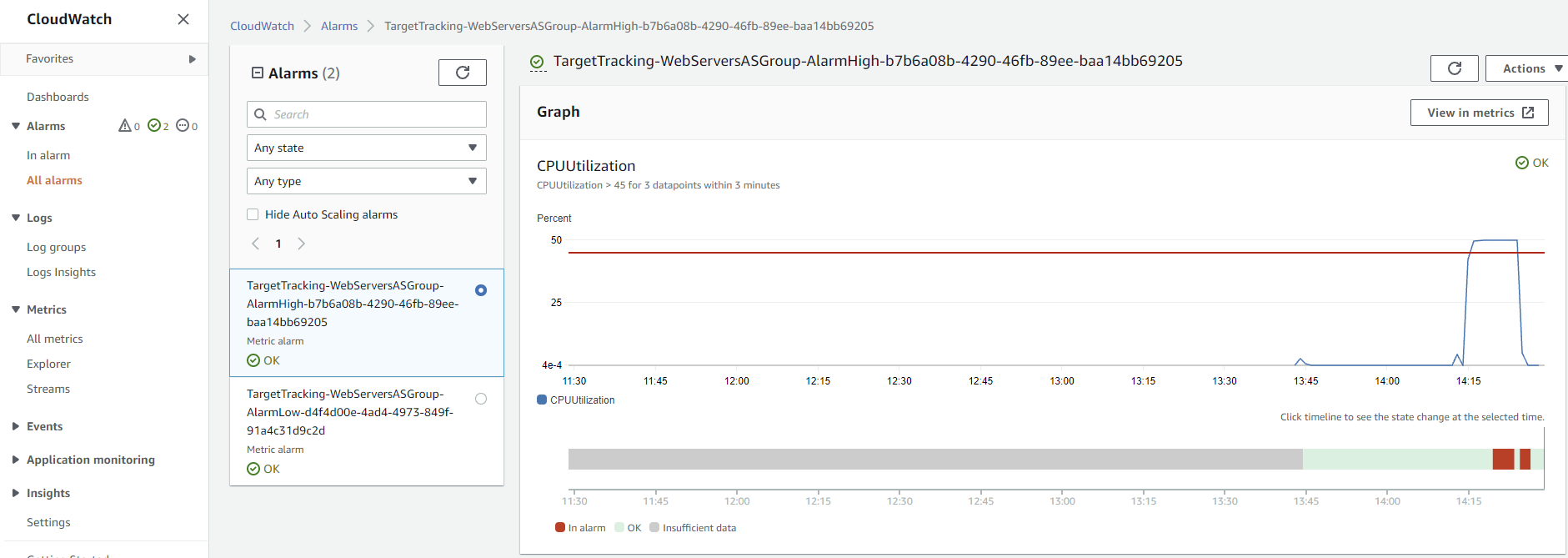Viewport: 1568px width, 558px height.
Task: Click the OK alarms count icon
Action: point(154,126)
